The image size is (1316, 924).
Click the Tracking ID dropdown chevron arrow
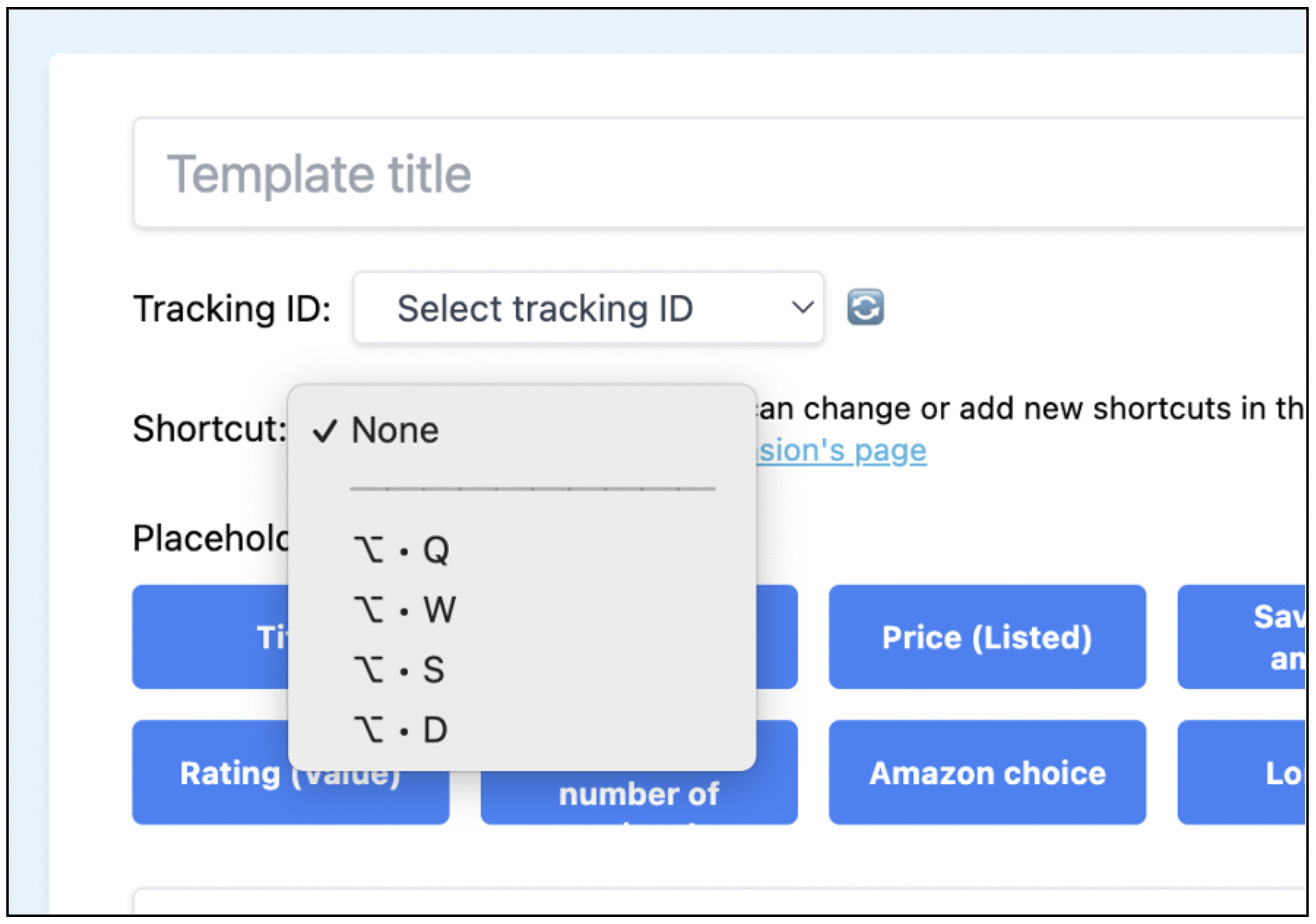801,309
